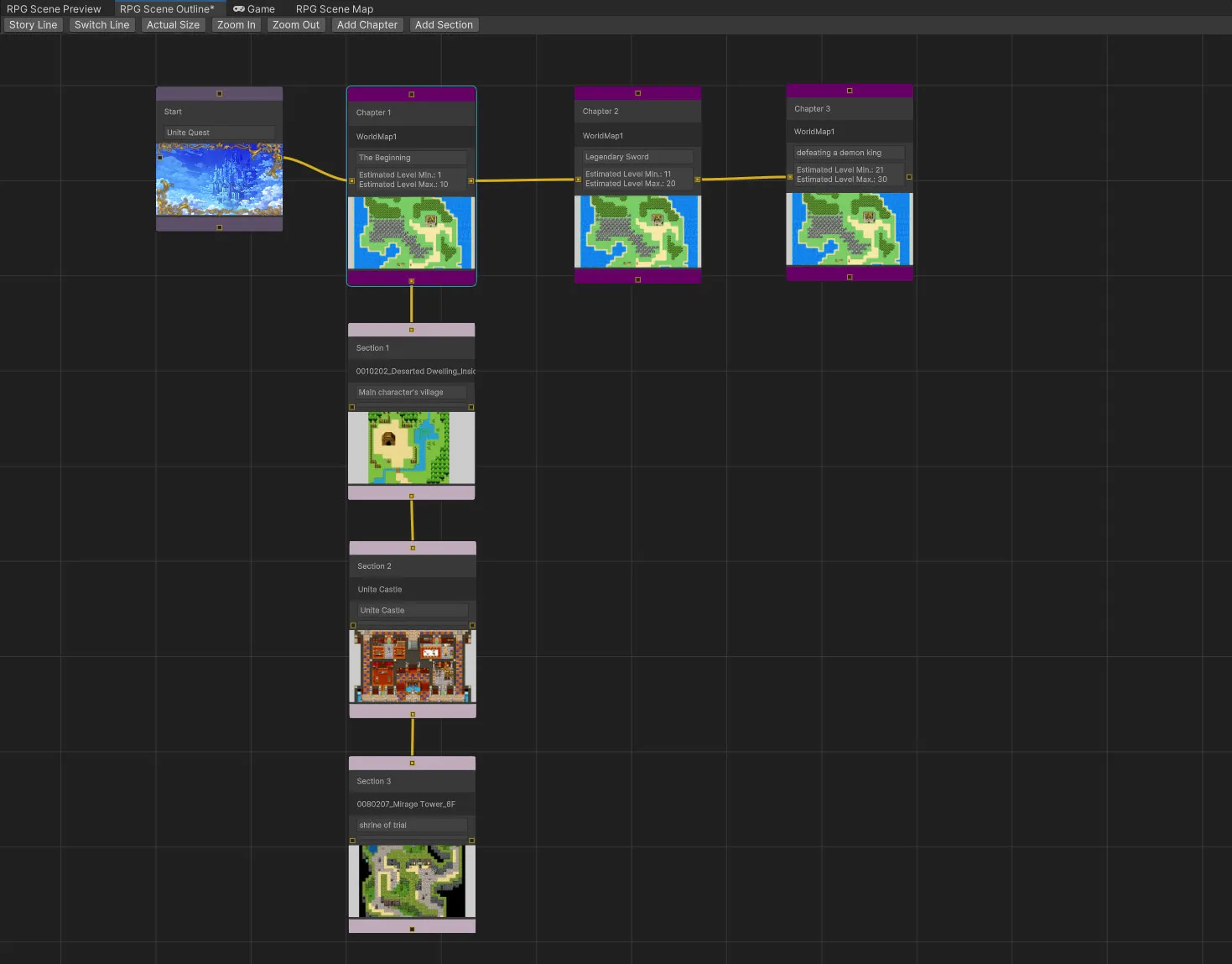1232x964 pixels.
Task: Add a new section node
Action: point(444,25)
